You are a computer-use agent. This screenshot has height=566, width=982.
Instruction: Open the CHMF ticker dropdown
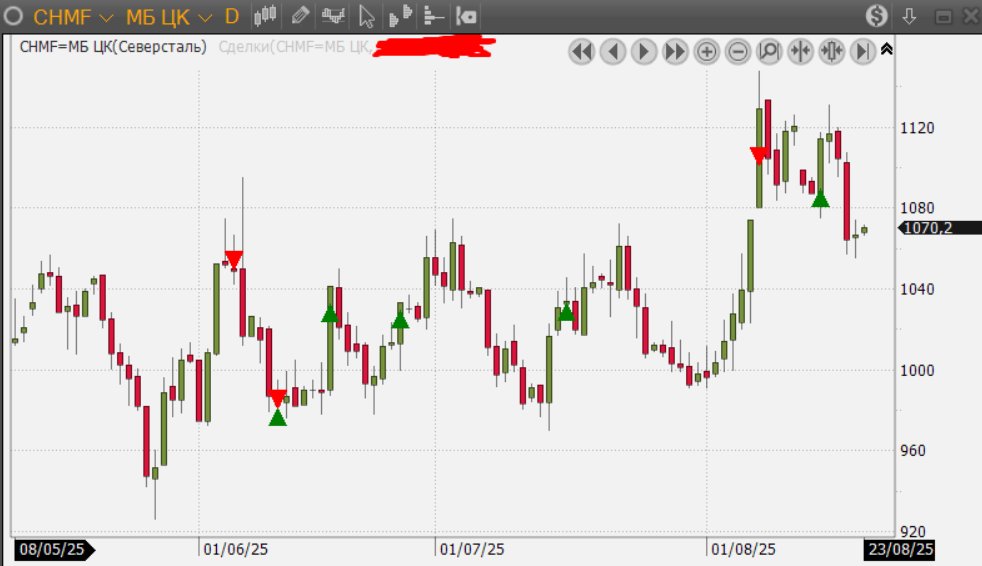pos(73,16)
